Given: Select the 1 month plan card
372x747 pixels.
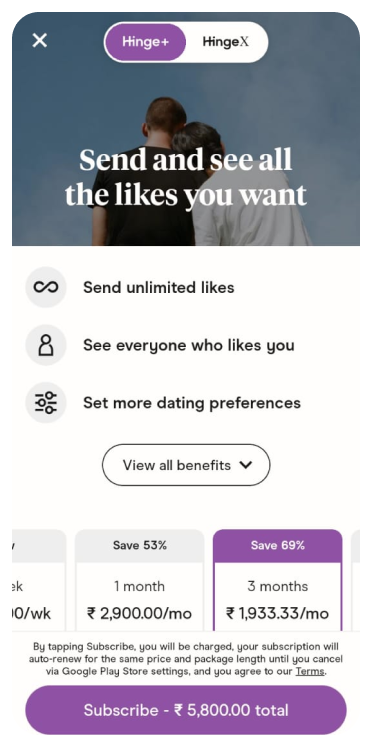Looking at the screenshot, I should tap(140, 580).
